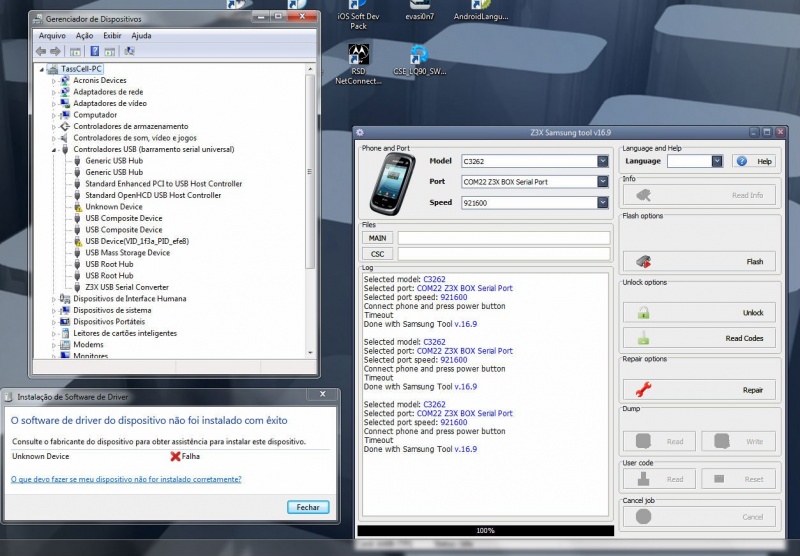The width and height of the screenshot is (800, 556).
Task: Click the Repair button
Action: click(699, 390)
